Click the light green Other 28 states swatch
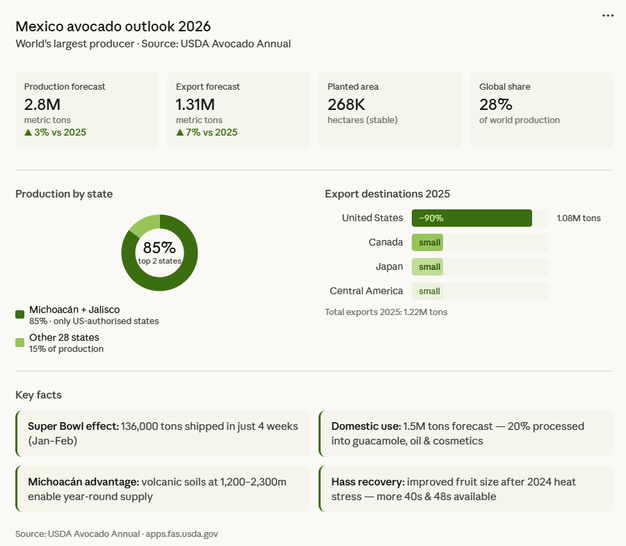 pos(20,342)
